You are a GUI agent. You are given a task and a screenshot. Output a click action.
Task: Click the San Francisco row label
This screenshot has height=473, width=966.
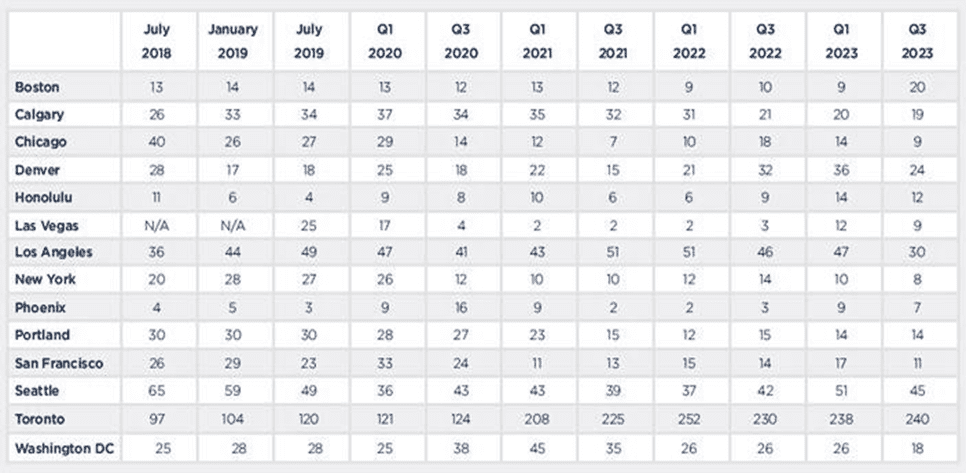pos(59,363)
